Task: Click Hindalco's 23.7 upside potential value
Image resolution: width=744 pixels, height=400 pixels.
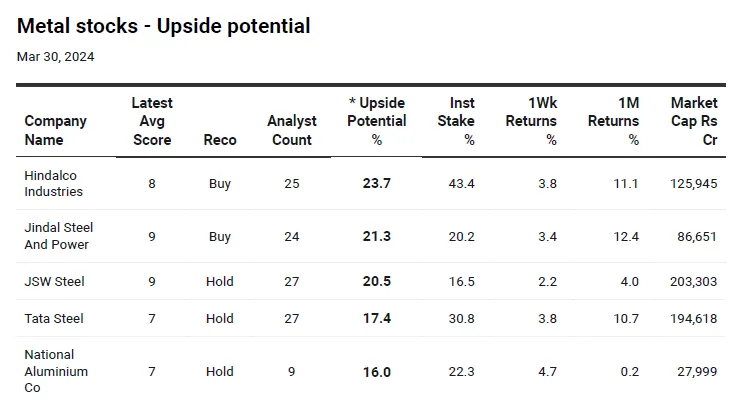Action: (377, 184)
